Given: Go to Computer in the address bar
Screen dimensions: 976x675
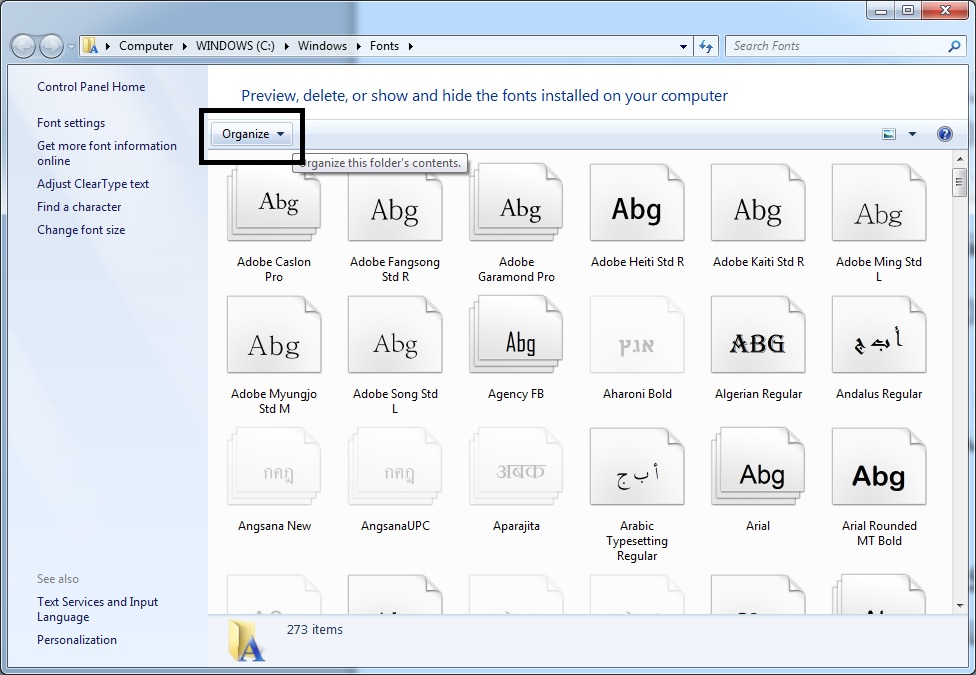Looking at the screenshot, I should coord(146,46).
